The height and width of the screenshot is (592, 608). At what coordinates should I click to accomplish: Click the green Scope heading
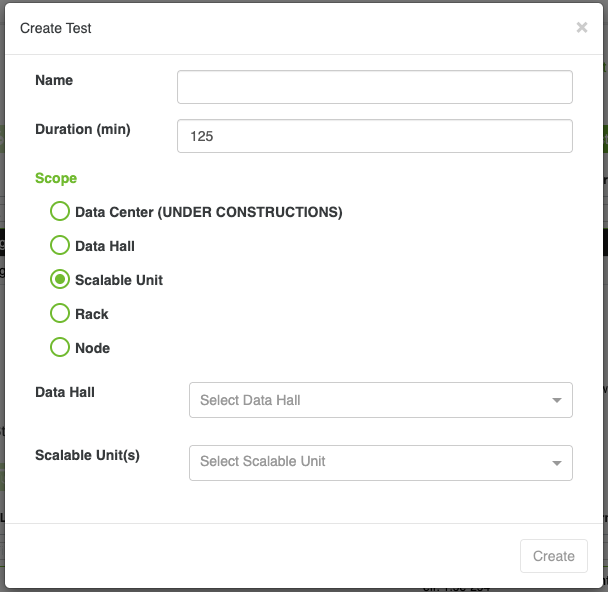[x=56, y=178]
